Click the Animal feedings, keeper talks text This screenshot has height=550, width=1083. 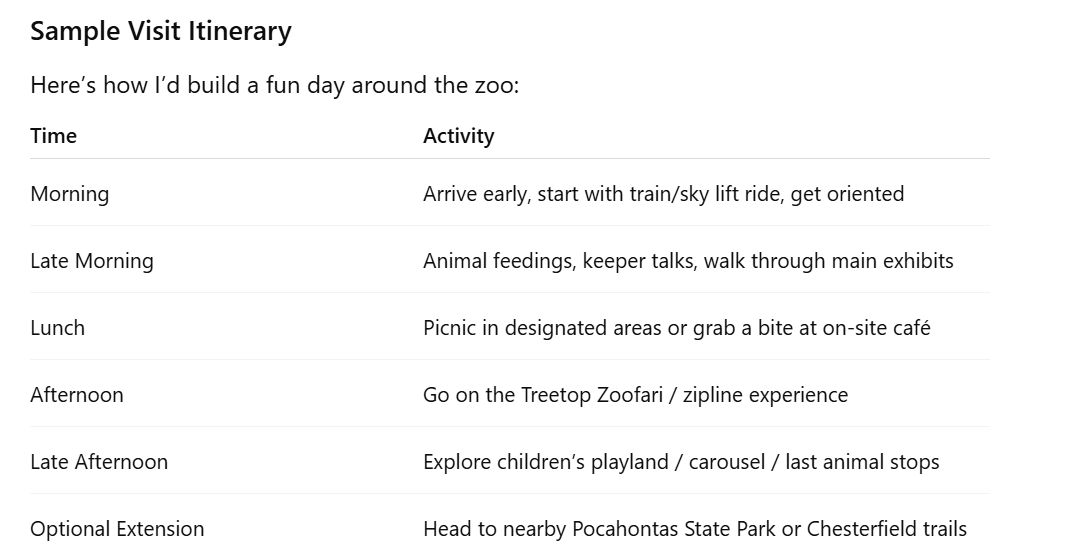(x=688, y=260)
